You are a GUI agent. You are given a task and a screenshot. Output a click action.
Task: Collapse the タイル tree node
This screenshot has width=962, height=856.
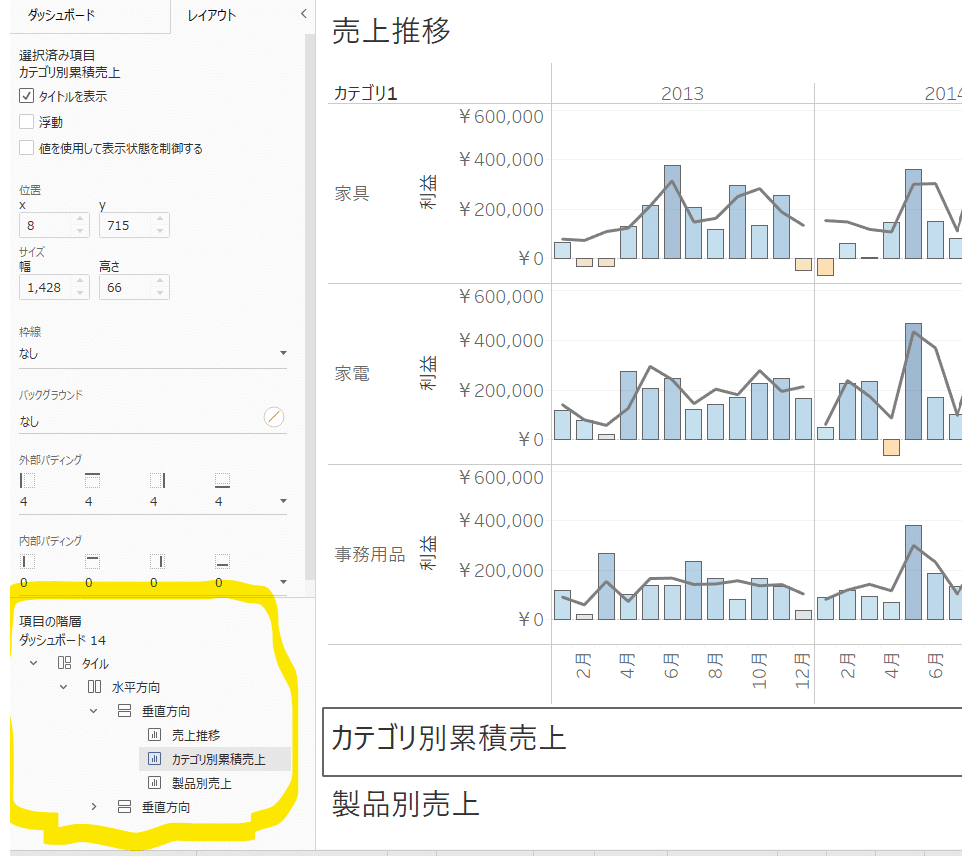(33, 663)
